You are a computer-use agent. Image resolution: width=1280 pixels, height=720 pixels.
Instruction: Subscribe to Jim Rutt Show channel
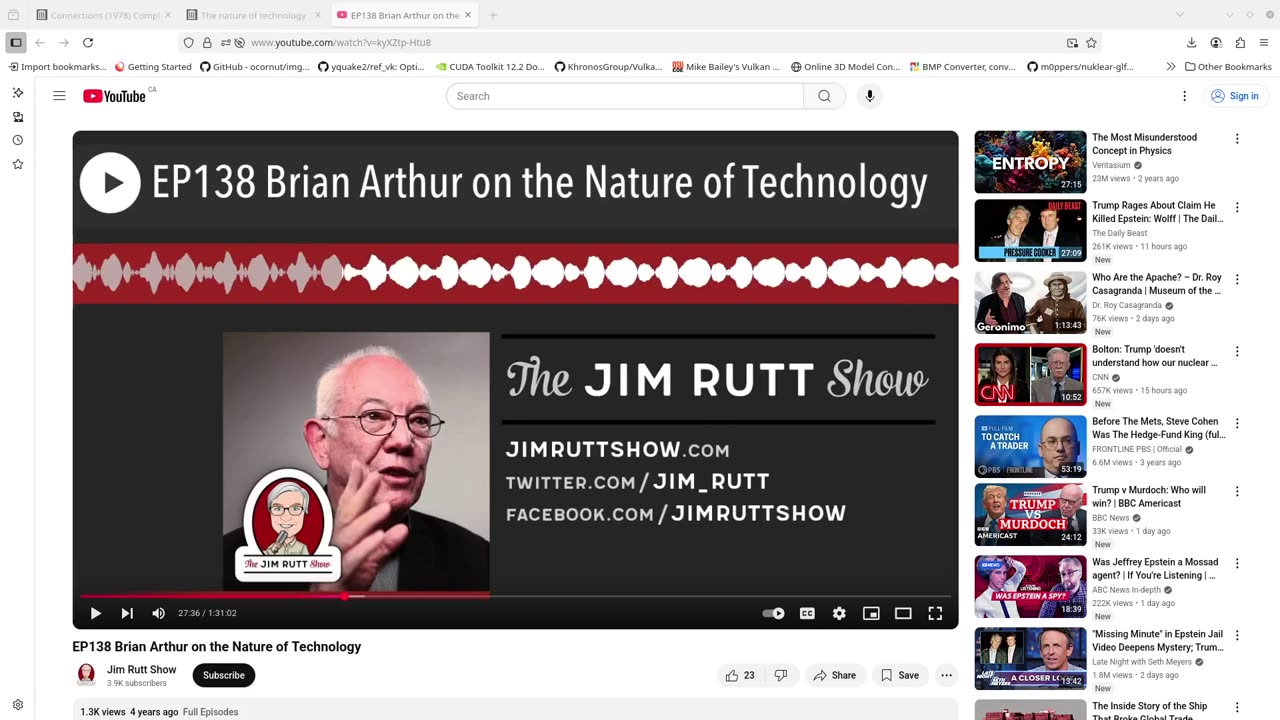point(224,675)
